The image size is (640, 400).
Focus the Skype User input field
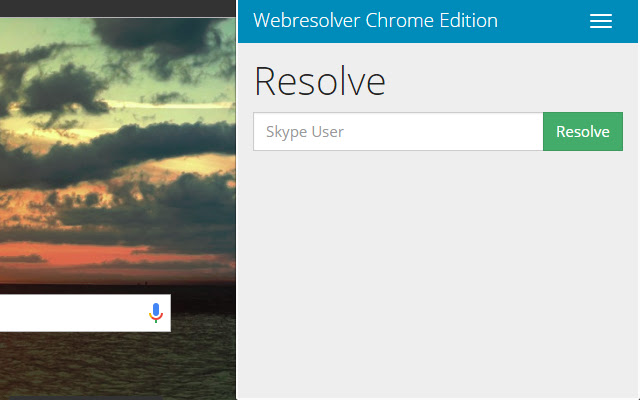pos(398,131)
